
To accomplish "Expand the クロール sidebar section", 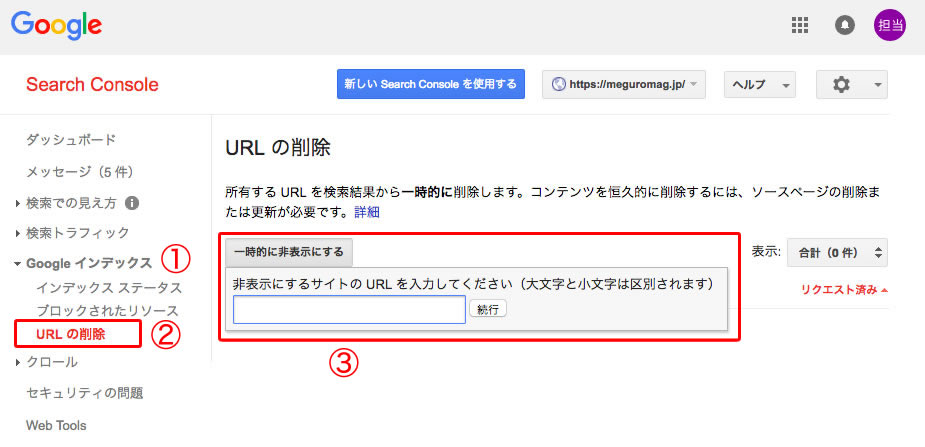I will point(51,362).
